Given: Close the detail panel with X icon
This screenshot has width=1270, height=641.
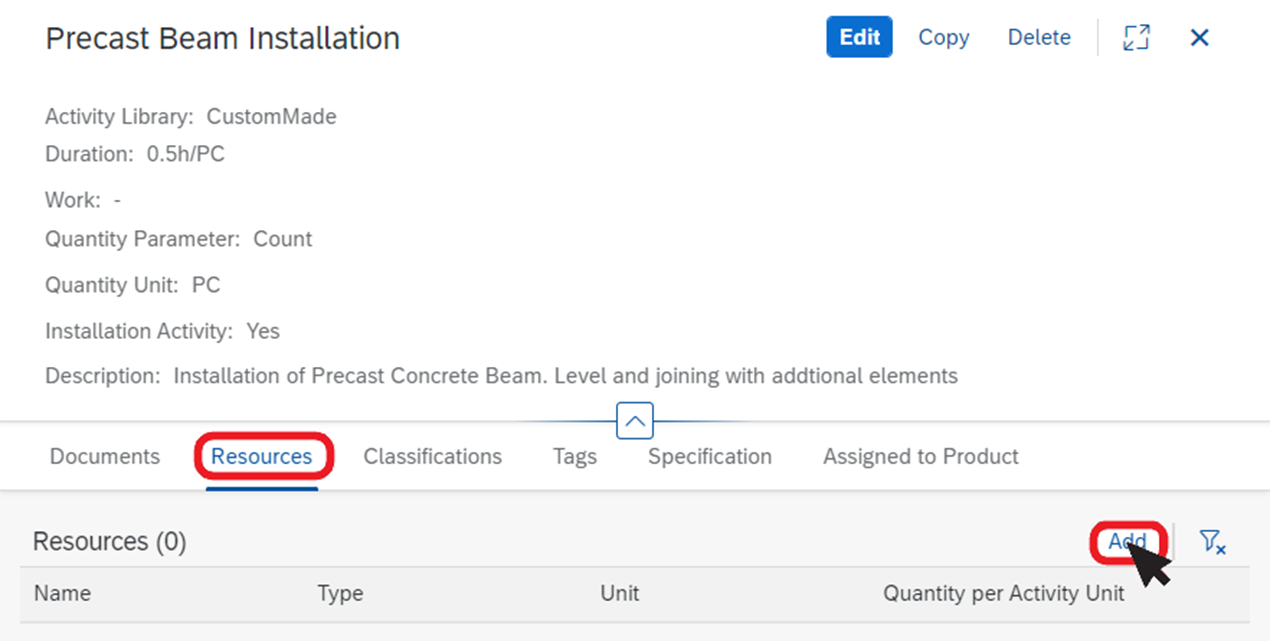Looking at the screenshot, I should click(x=1200, y=37).
